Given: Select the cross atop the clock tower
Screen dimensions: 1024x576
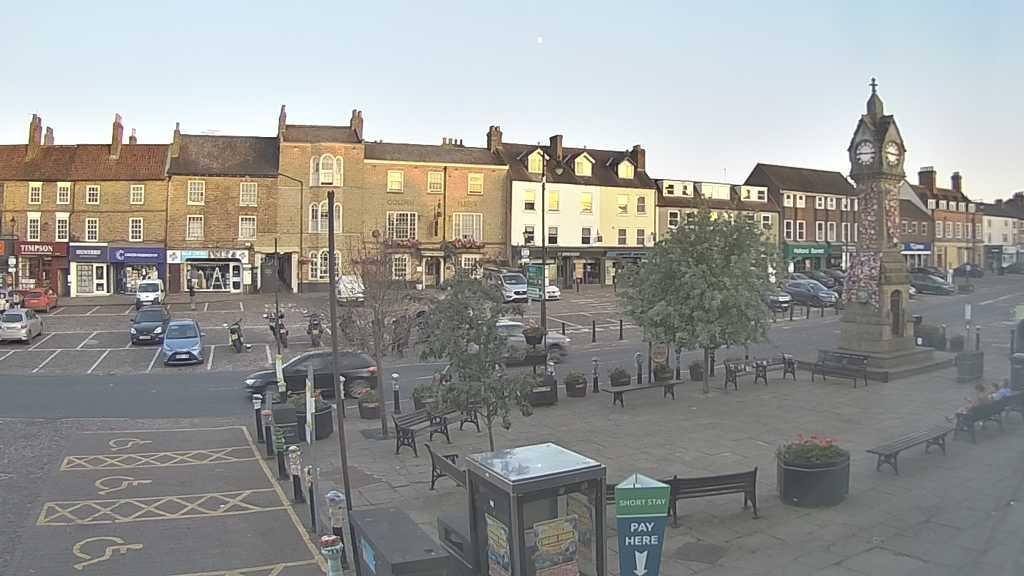Looking at the screenshot, I should pos(873,85).
